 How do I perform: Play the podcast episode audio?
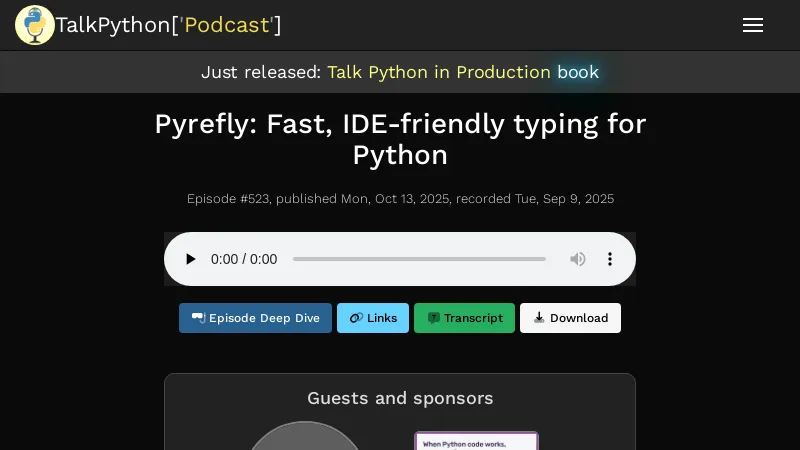pos(190,259)
